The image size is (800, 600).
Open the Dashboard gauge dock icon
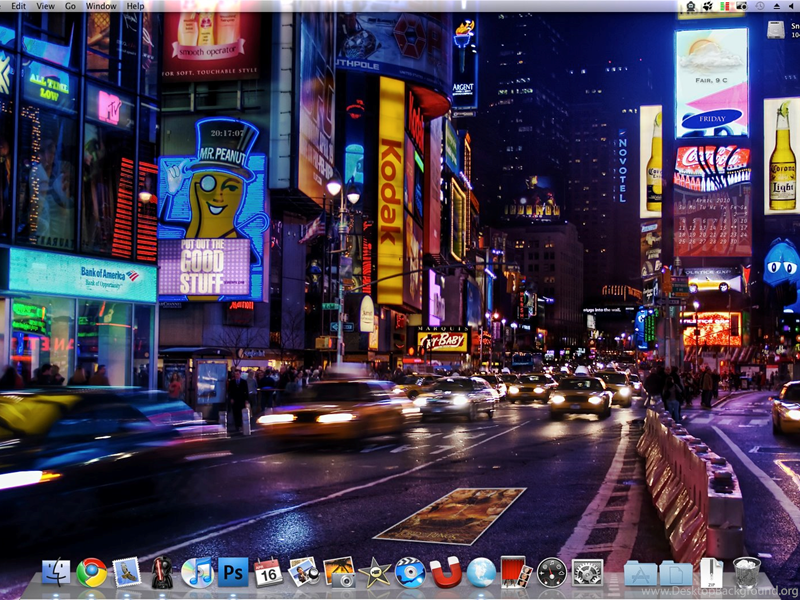click(552, 572)
